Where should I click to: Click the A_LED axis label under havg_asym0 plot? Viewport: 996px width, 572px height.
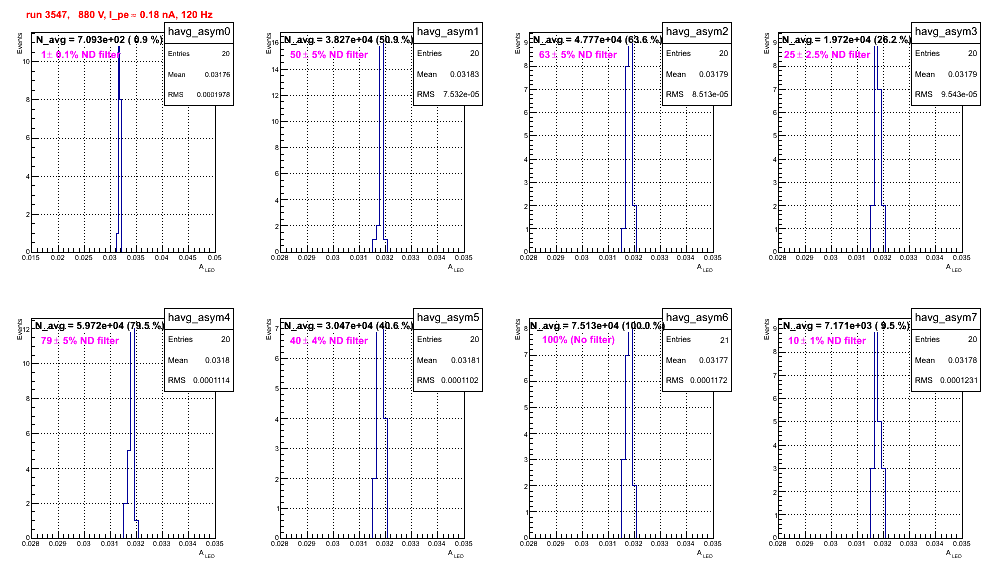[x=207, y=268]
